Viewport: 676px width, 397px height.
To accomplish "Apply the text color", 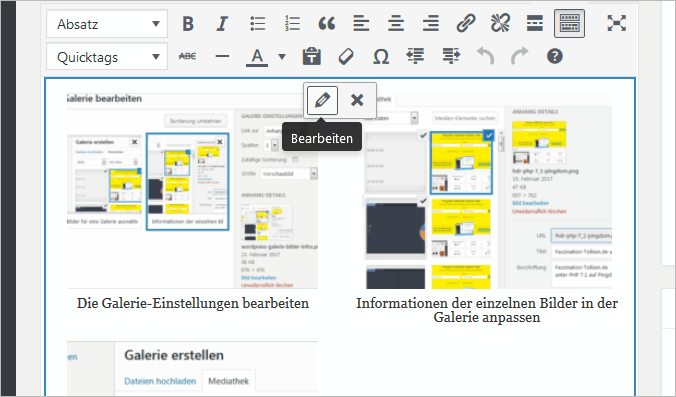I will coord(257,56).
